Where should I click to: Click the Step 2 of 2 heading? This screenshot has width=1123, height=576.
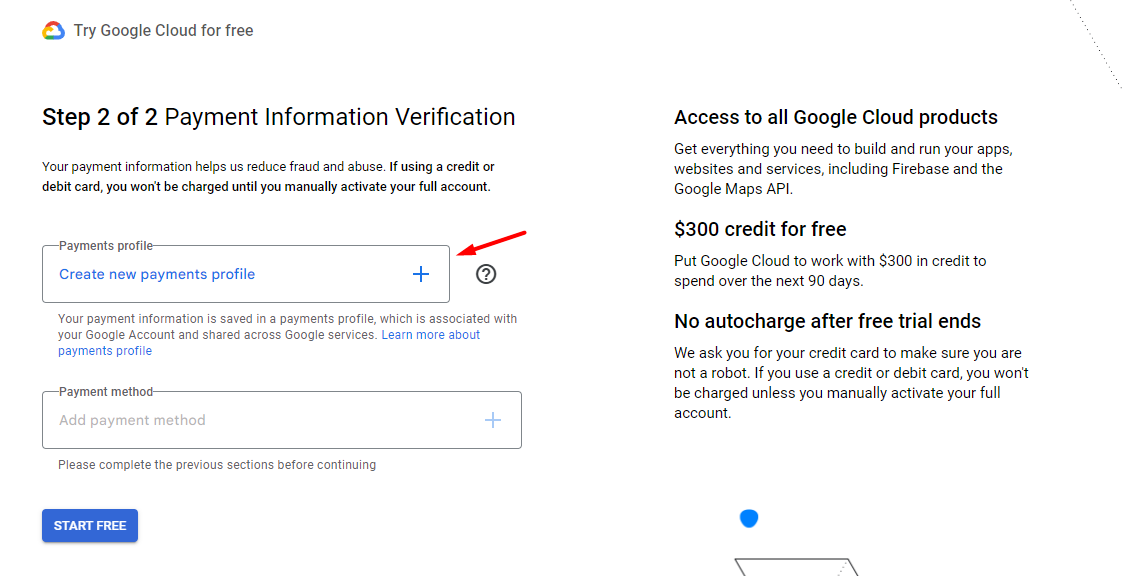[x=279, y=117]
